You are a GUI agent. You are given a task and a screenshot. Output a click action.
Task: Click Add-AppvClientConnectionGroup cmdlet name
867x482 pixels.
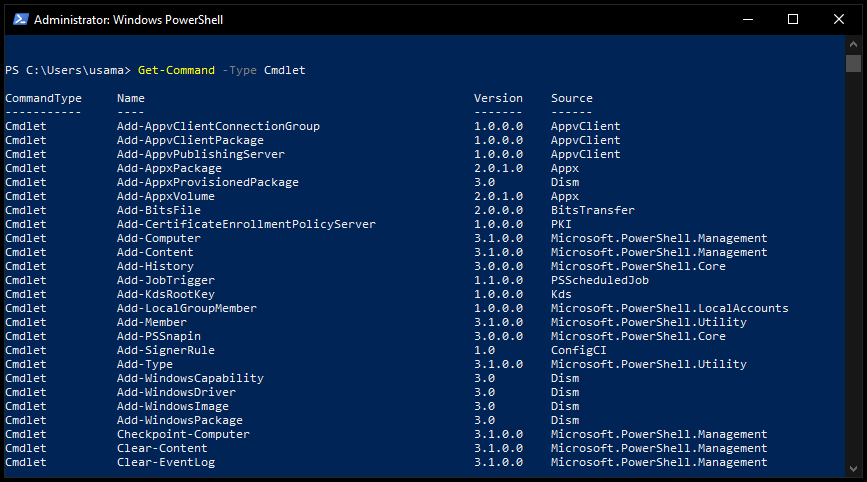click(x=218, y=127)
